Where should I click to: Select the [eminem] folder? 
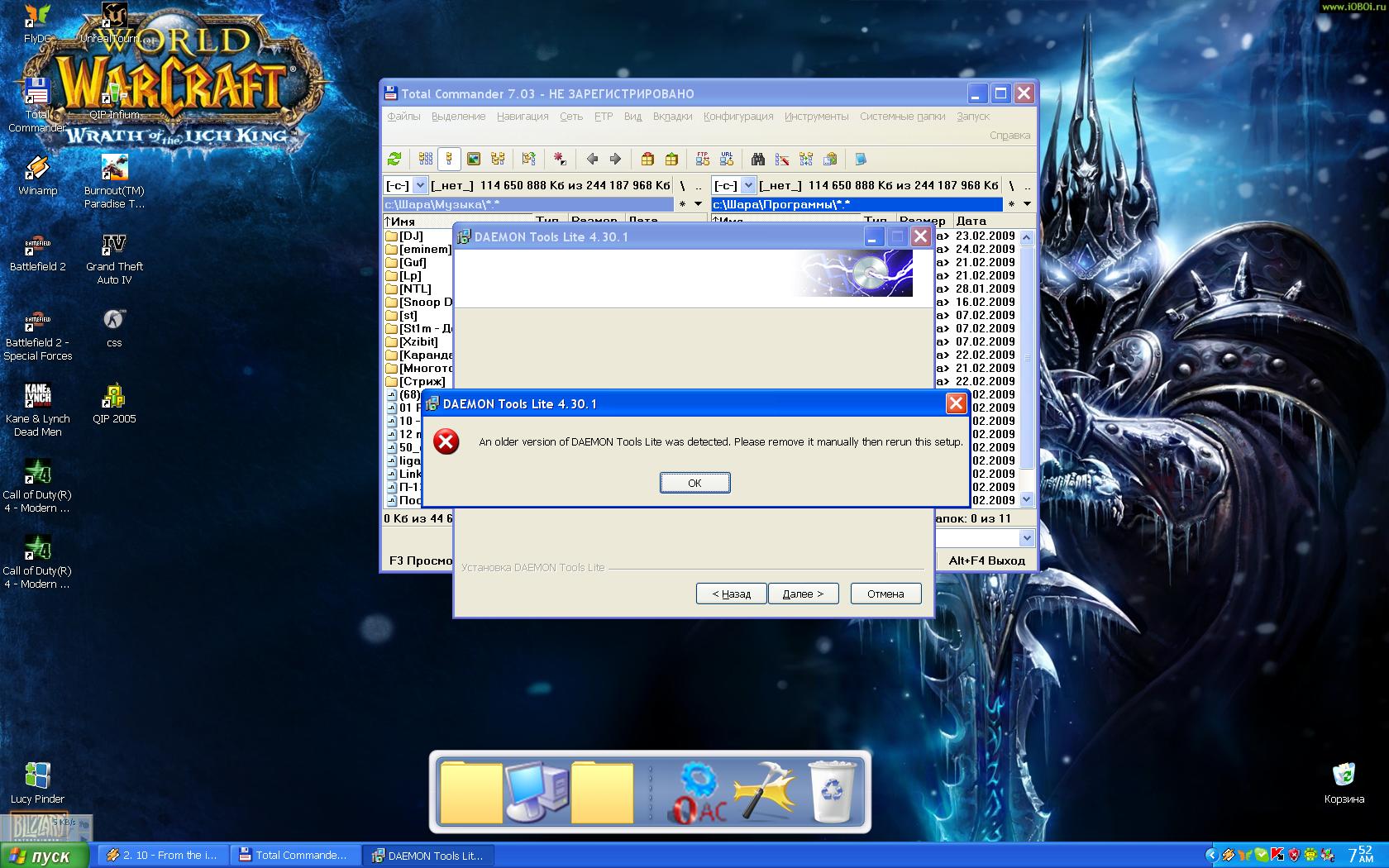click(x=418, y=249)
